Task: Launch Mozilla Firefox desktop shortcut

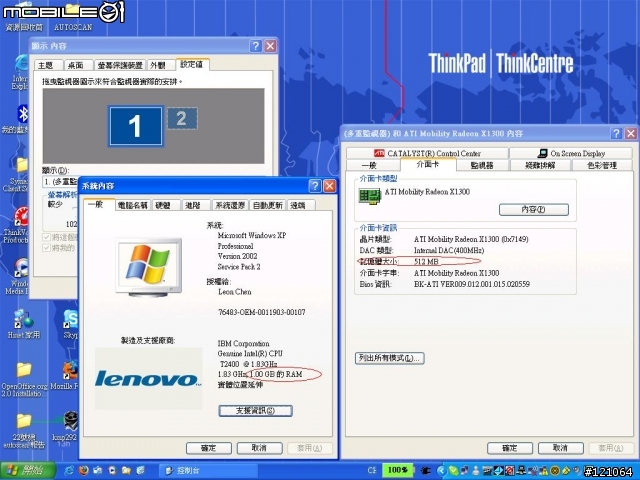Action: pyautogui.click(x=71, y=370)
